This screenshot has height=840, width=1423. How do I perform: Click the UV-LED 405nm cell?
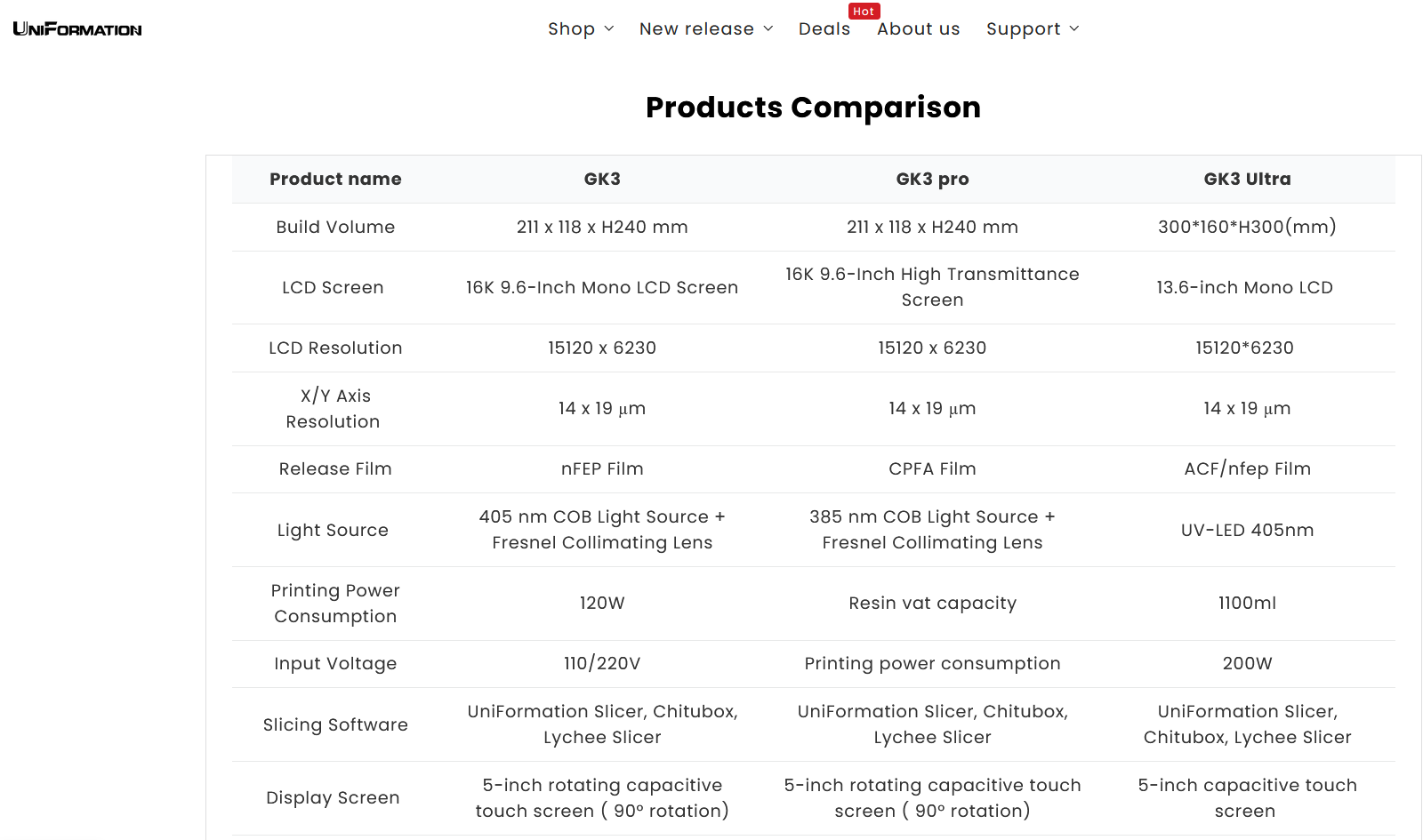pyautogui.click(x=1247, y=531)
